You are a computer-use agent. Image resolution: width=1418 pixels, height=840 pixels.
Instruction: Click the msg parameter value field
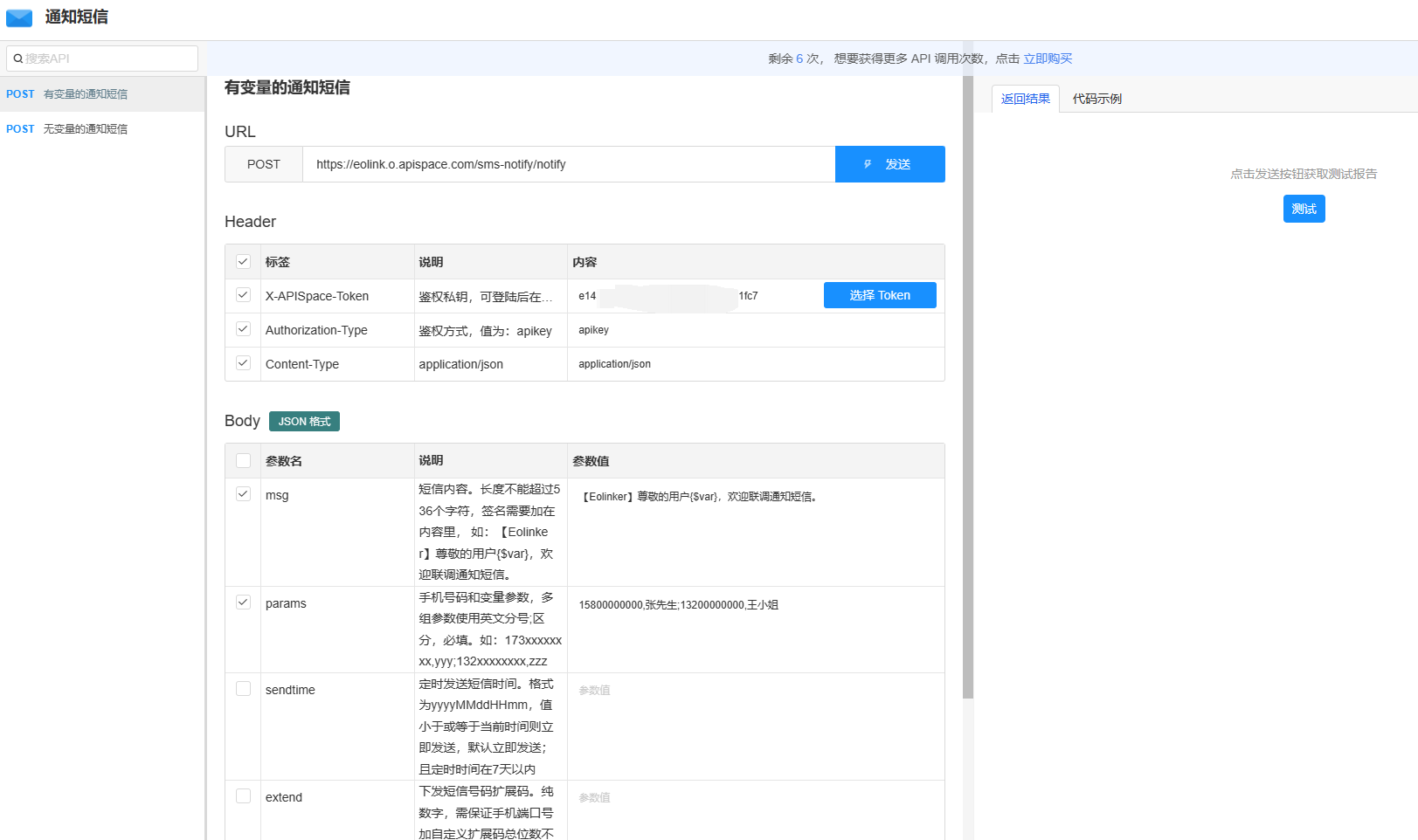pos(756,497)
